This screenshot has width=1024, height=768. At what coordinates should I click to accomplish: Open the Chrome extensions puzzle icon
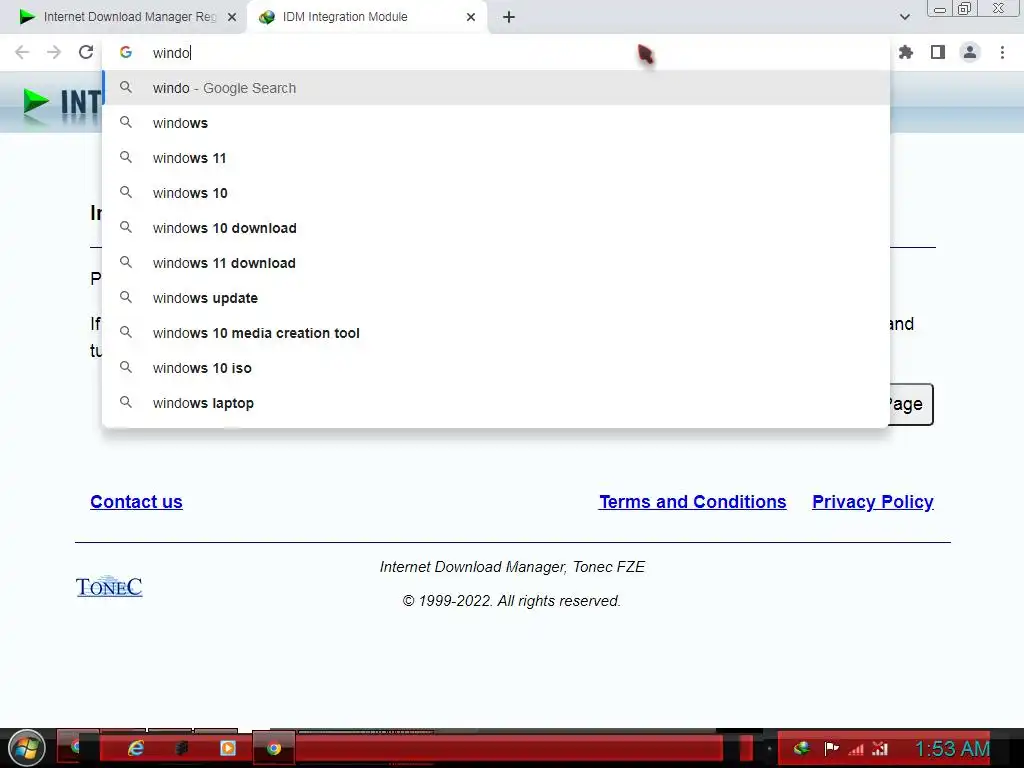click(905, 52)
